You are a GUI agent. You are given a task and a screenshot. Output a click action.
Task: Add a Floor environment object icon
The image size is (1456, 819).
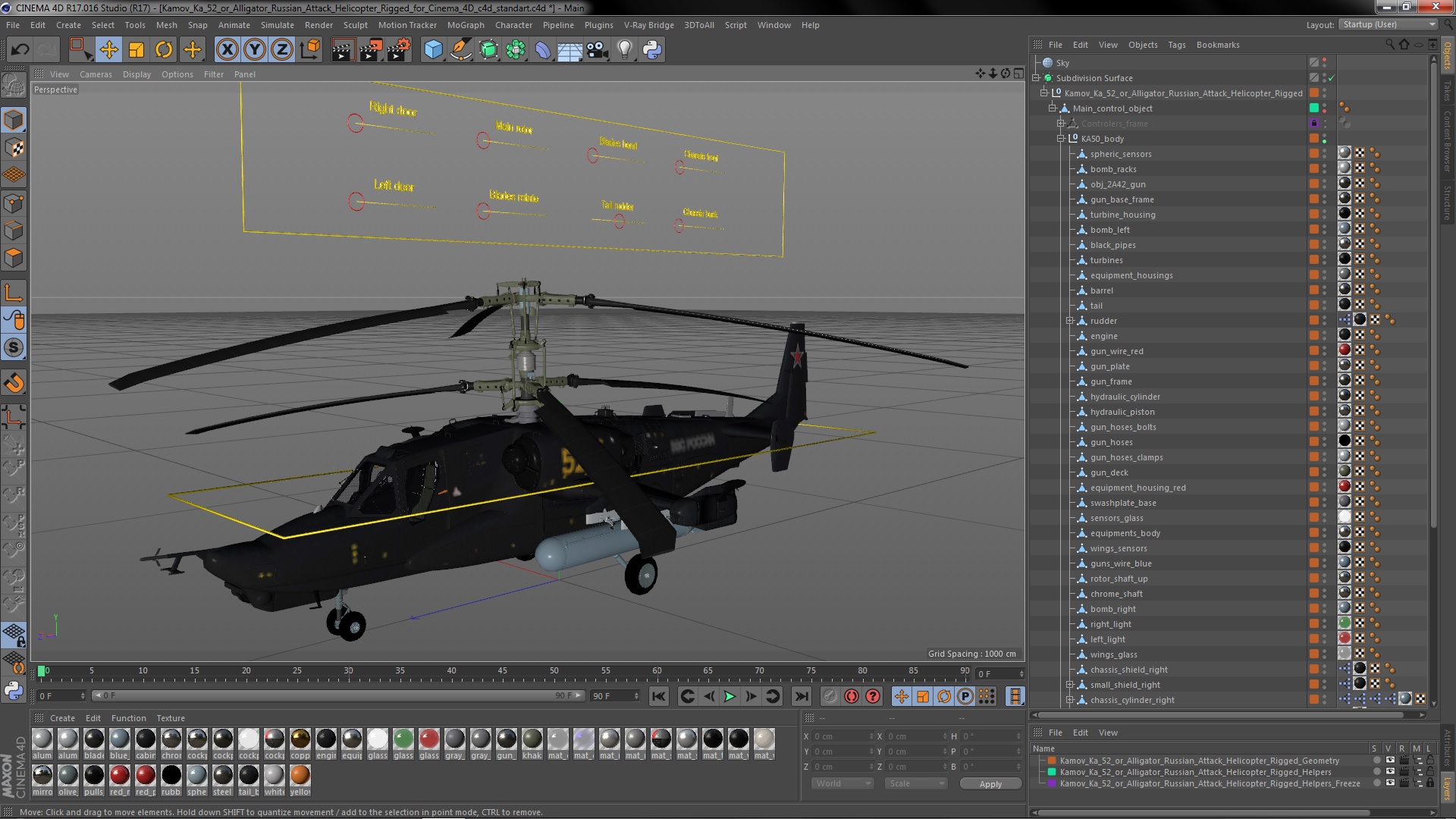pos(570,50)
